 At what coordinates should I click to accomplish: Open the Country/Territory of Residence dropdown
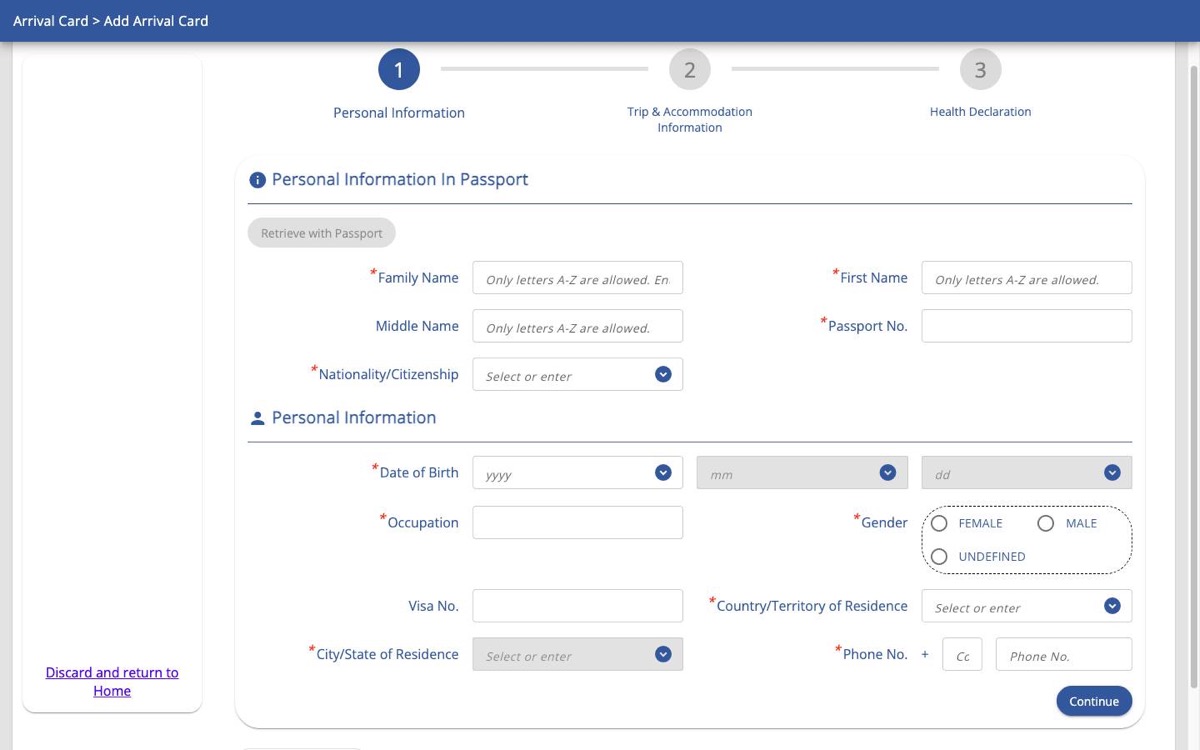pyautogui.click(x=1027, y=606)
